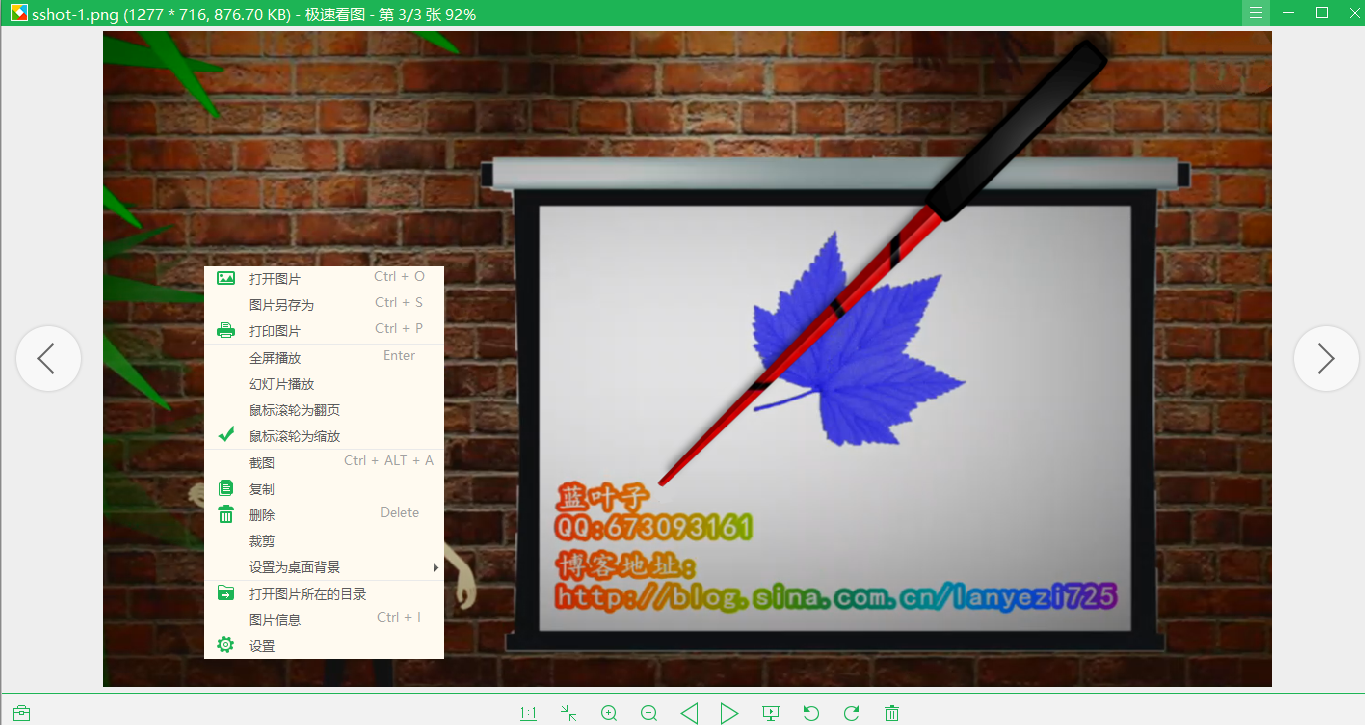Open 设置 from the context menu

(x=324, y=646)
